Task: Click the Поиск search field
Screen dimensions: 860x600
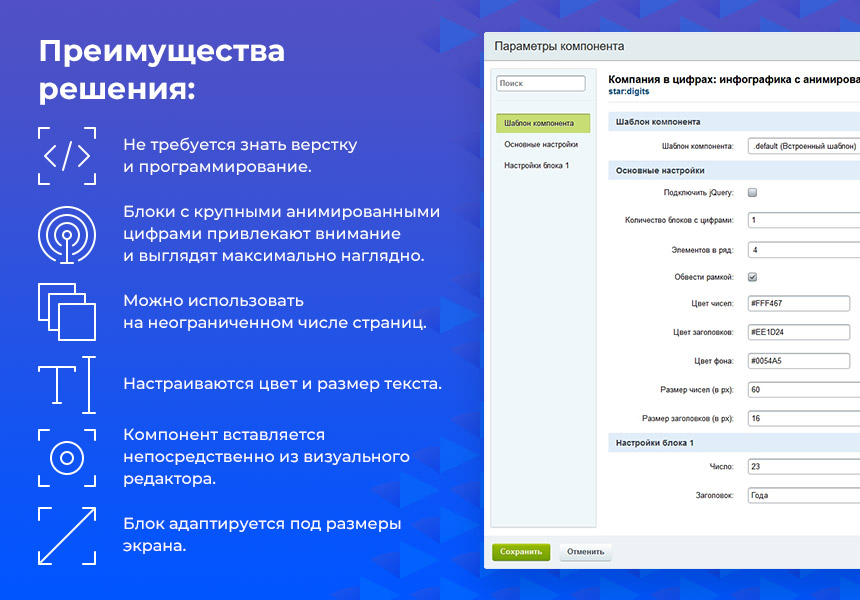Action: tap(540, 83)
